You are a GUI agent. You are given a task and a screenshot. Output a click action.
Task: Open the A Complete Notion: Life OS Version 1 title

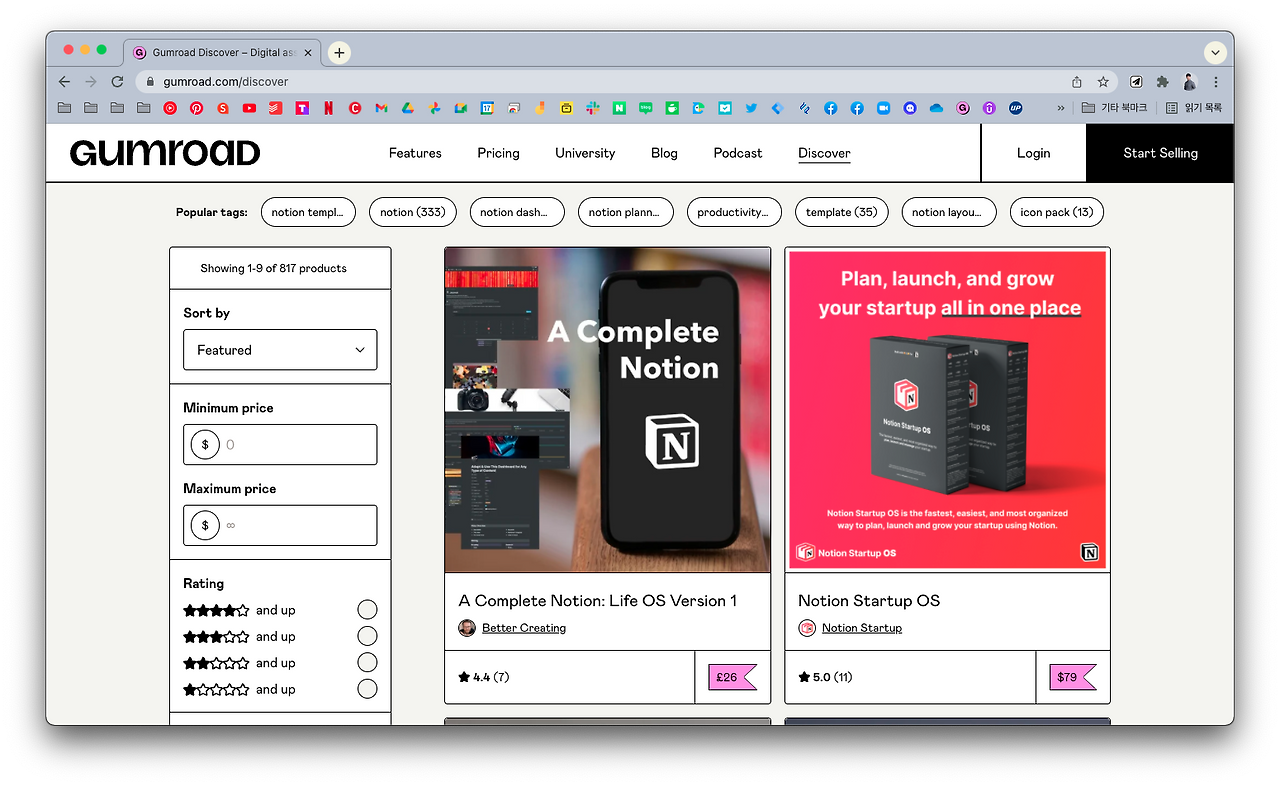598,601
